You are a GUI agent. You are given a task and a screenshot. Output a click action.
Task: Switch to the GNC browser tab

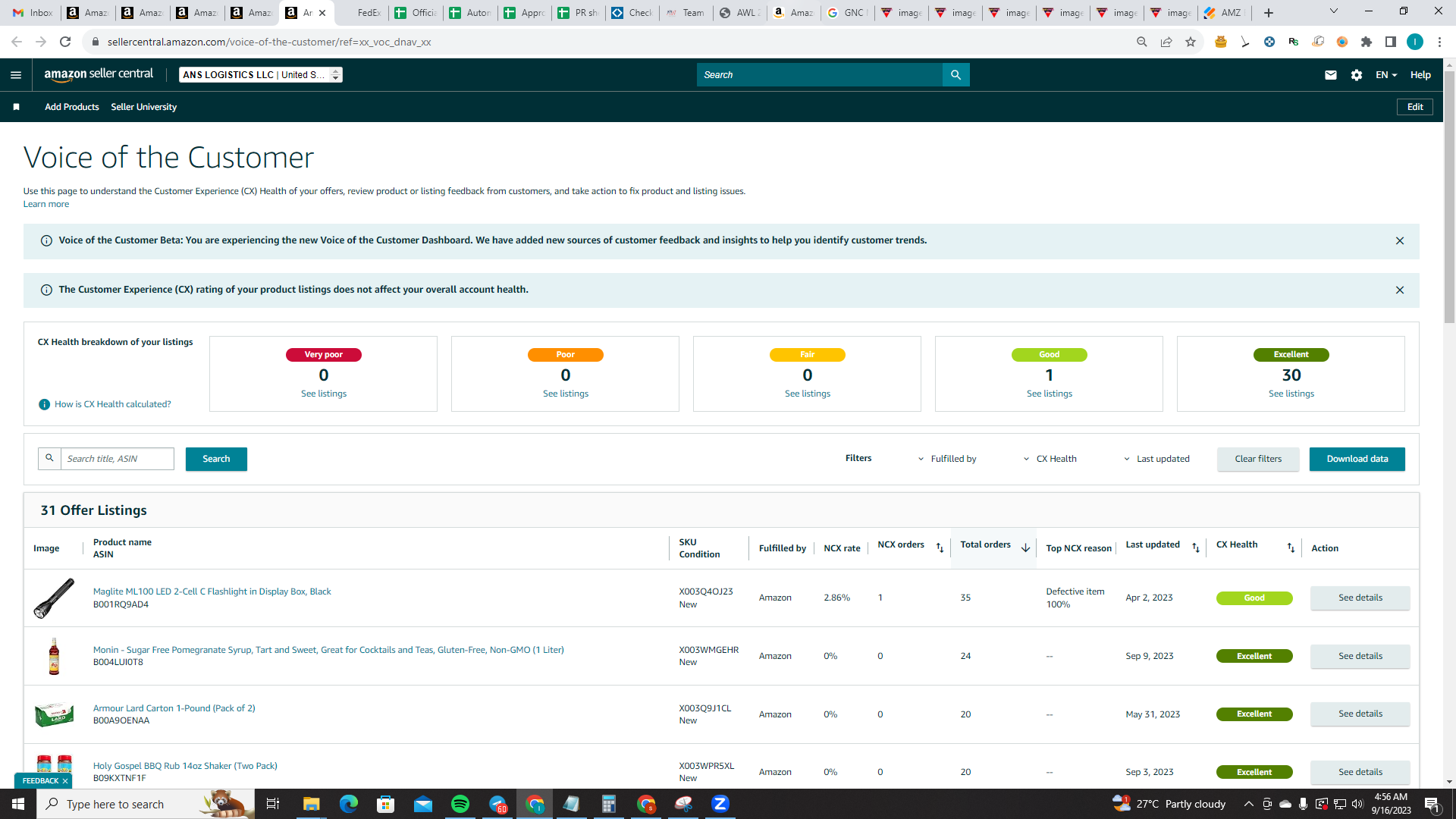(x=846, y=13)
